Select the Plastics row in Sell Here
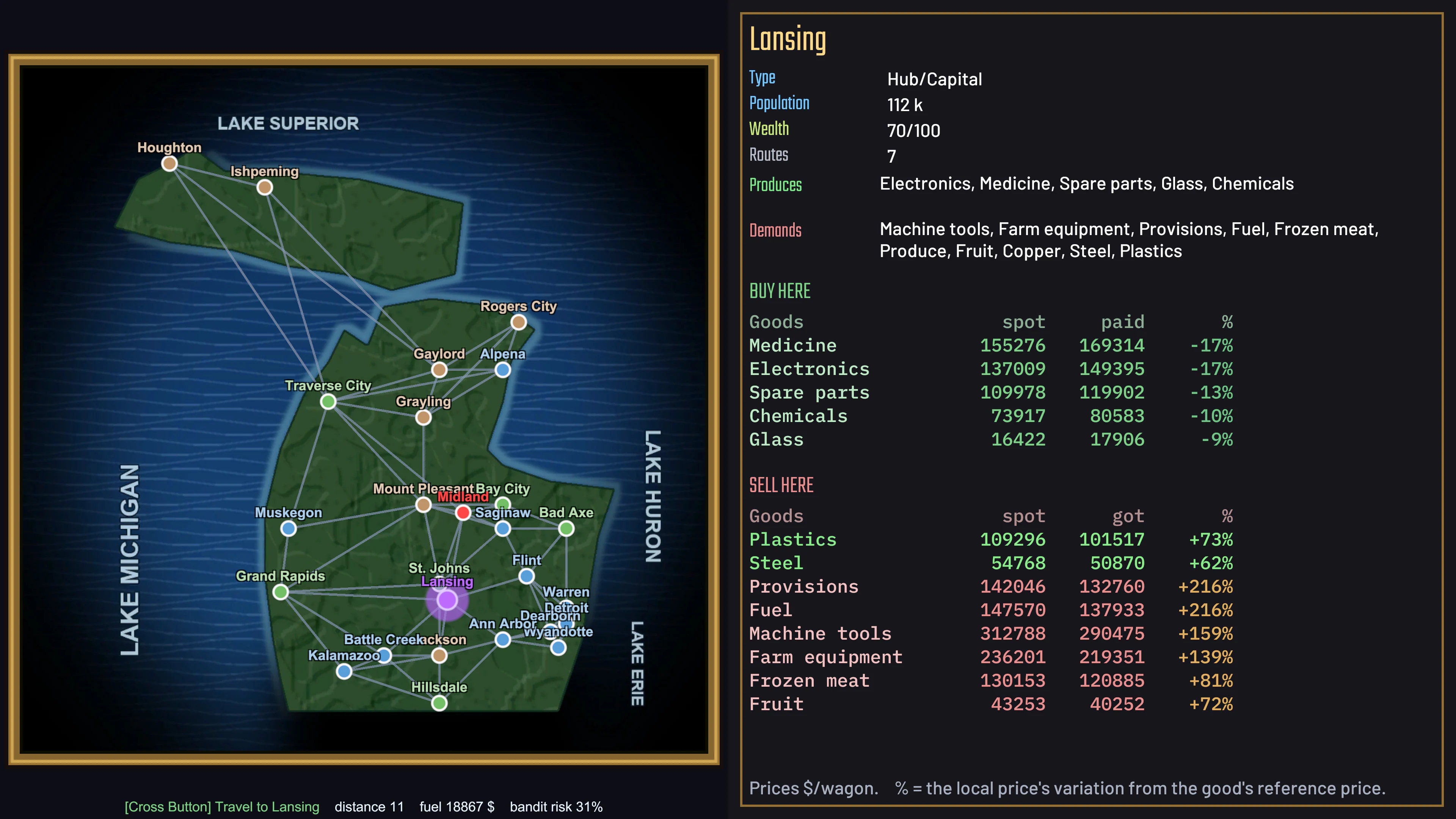This screenshot has width=1456, height=819. tap(991, 540)
